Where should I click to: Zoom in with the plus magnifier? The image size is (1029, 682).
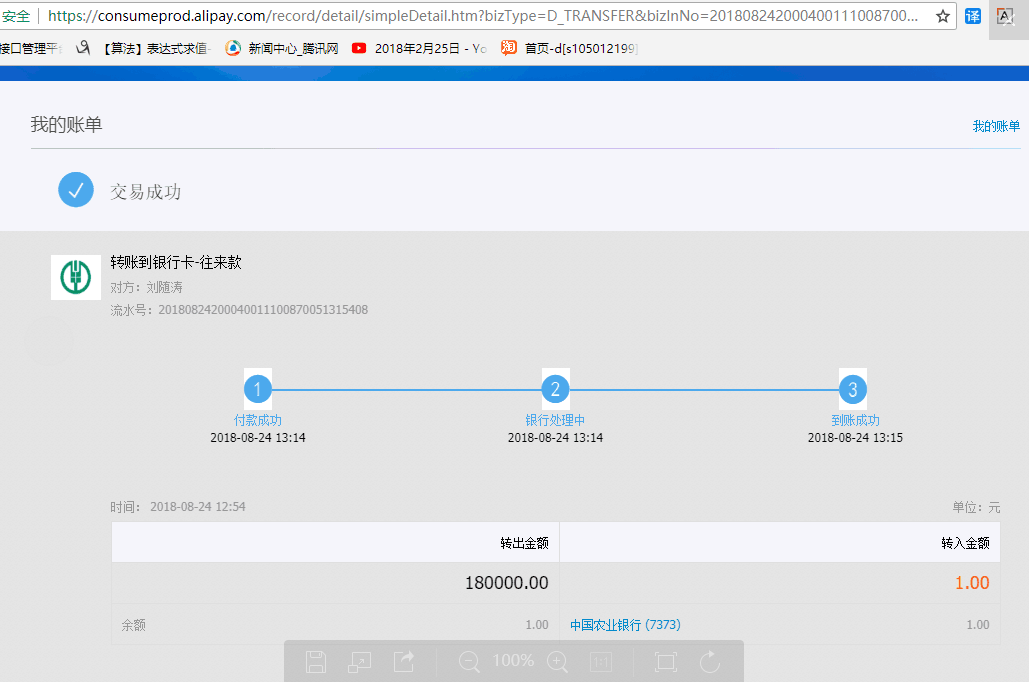557,662
